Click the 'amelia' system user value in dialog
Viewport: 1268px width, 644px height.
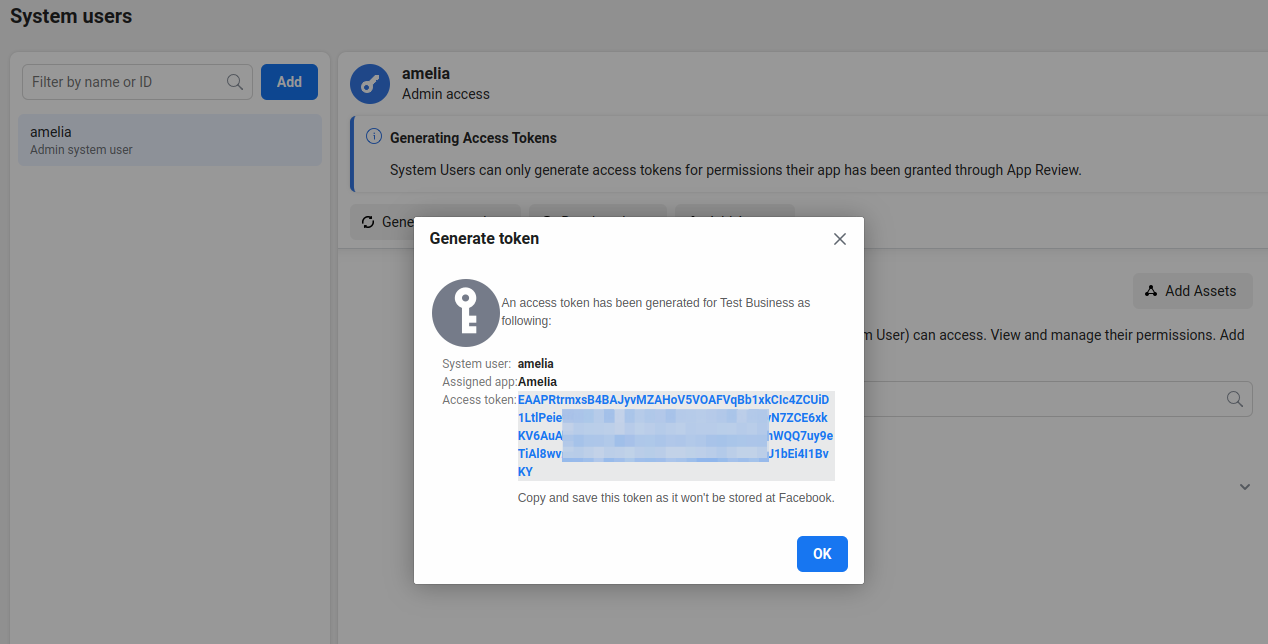(536, 364)
